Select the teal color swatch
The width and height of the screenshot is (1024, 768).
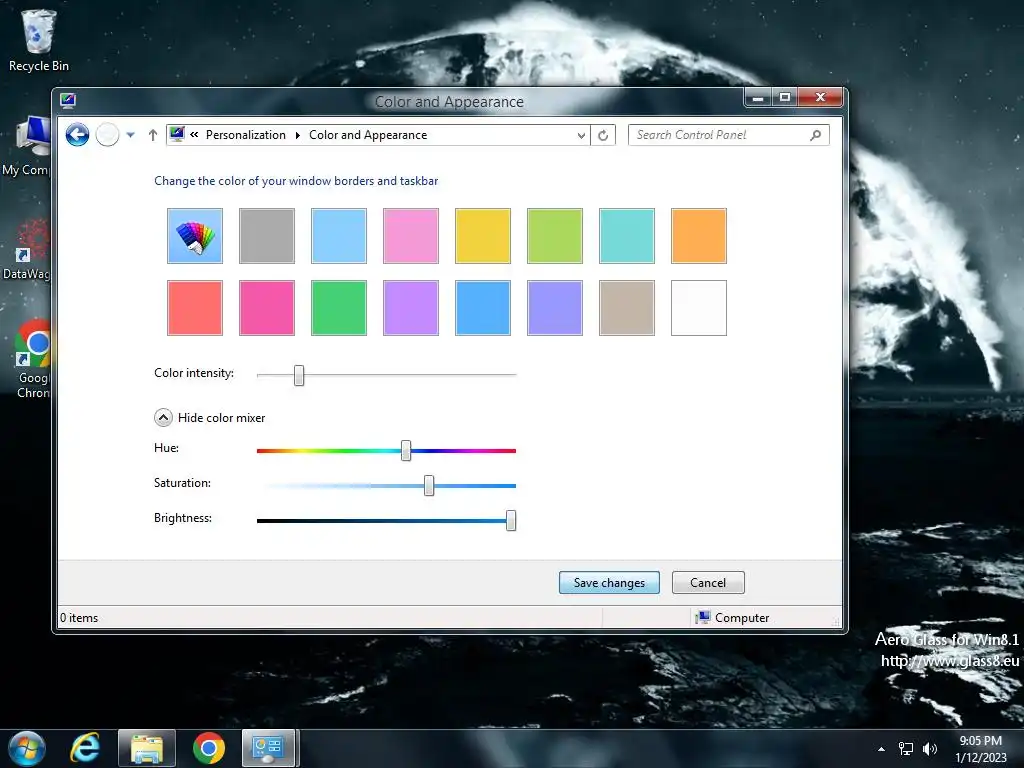[627, 236]
